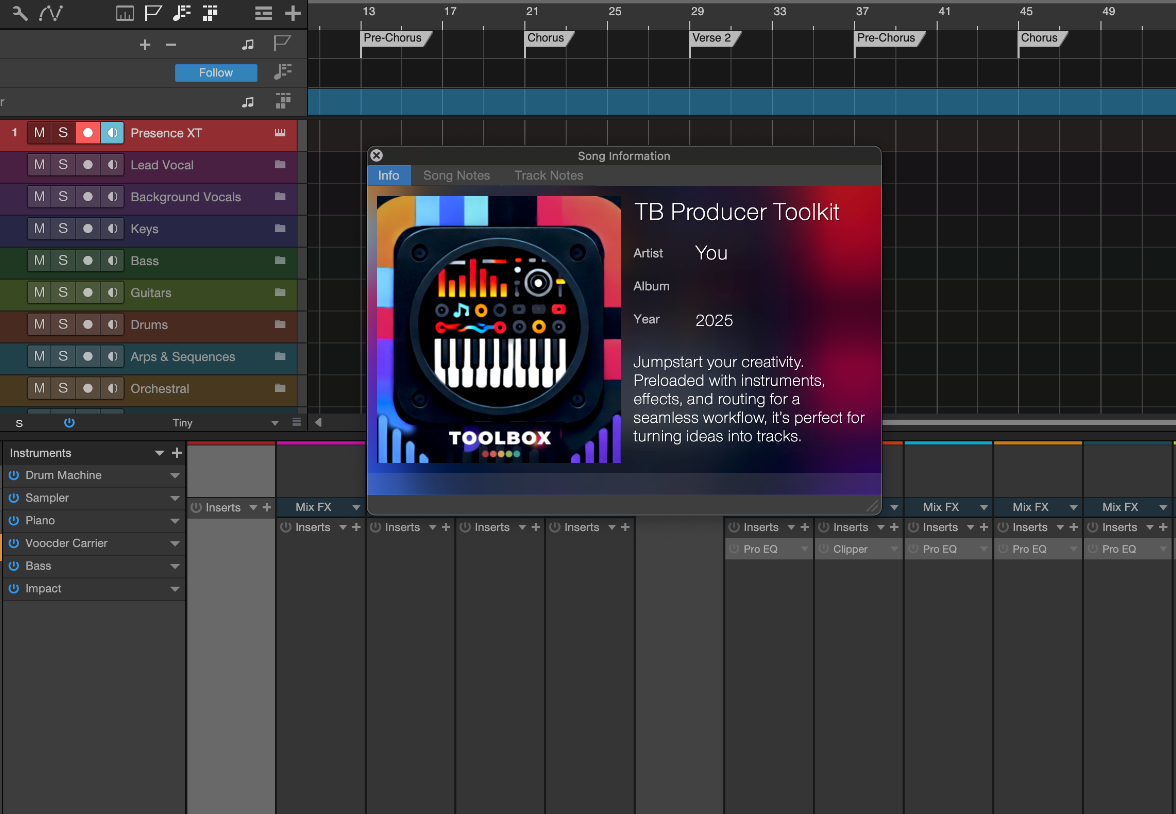Close the Song Information window
1176x814 pixels.
[376, 155]
